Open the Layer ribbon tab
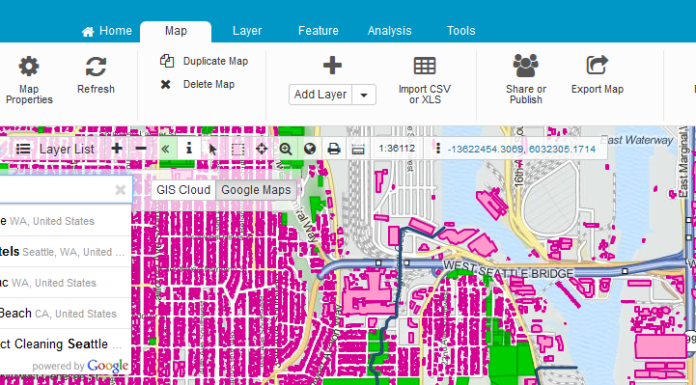The height and width of the screenshot is (385, 696). pyautogui.click(x=247, y=31)
